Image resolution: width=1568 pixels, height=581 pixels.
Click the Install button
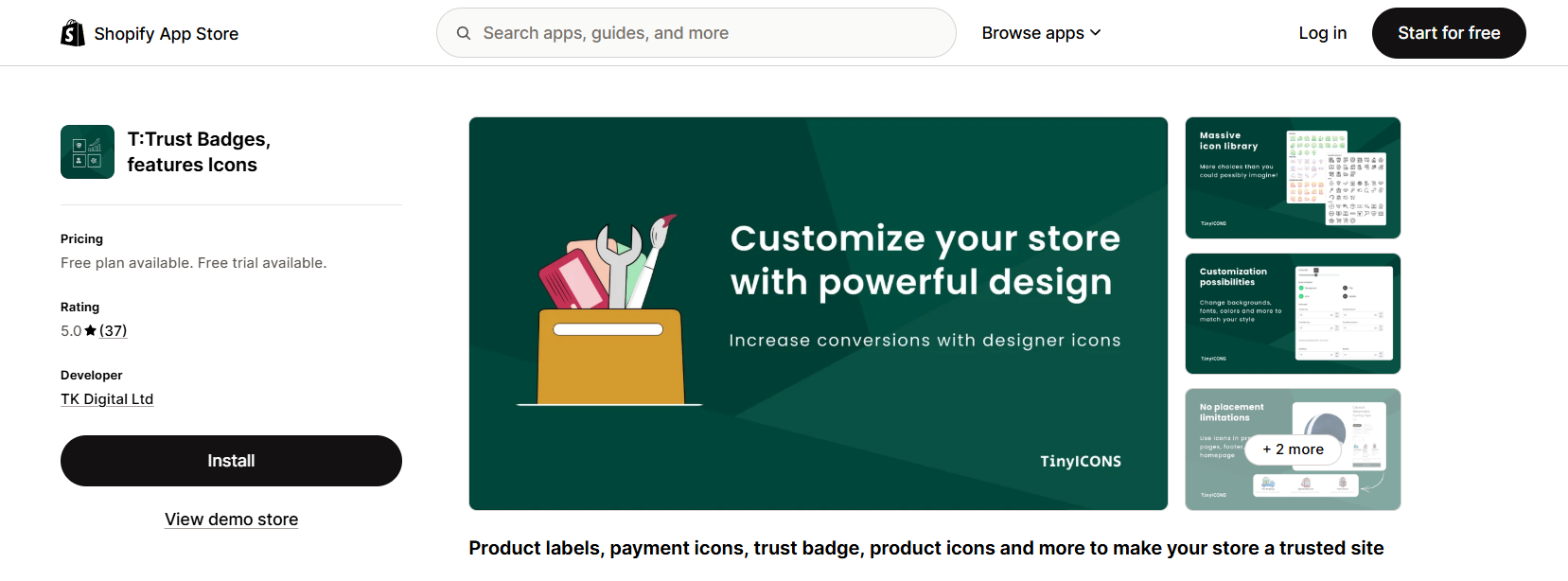231,461
